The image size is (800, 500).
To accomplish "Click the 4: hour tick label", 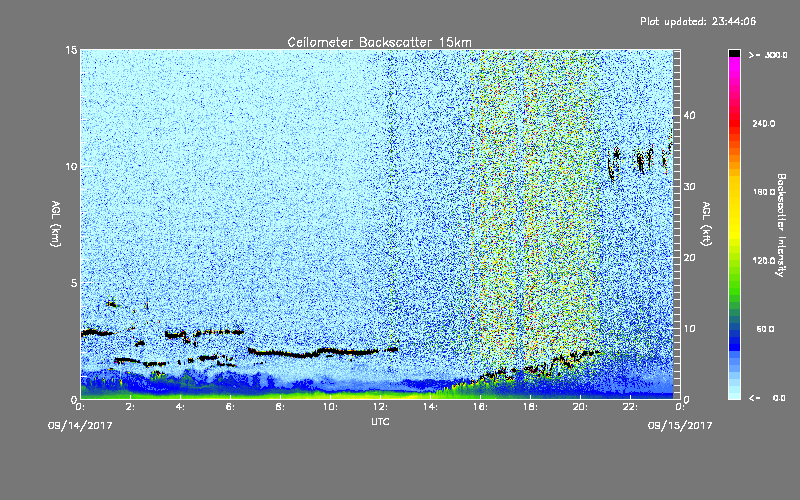I will (180, 407).
